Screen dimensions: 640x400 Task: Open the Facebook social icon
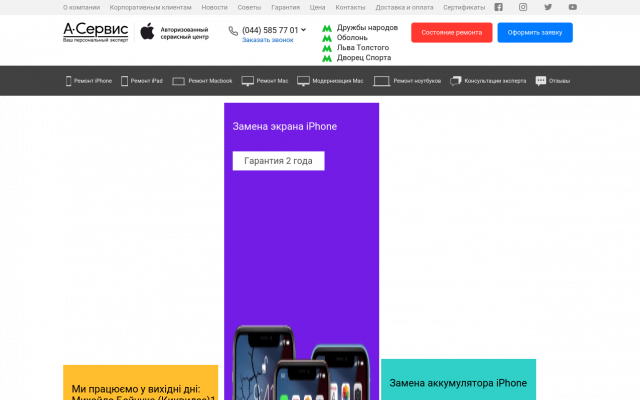[498, 7]
